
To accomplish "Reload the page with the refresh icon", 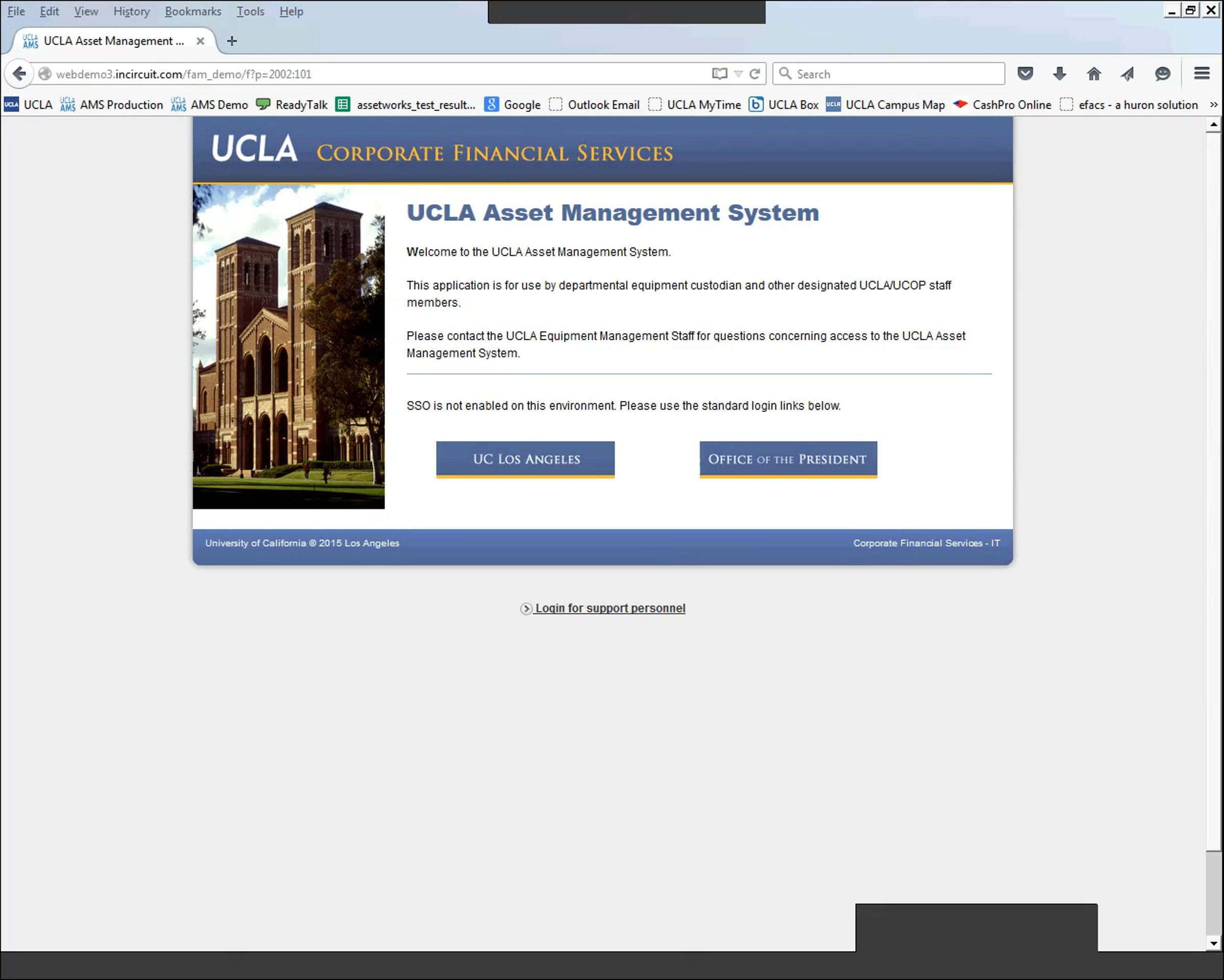I will [x=754, y=74].
